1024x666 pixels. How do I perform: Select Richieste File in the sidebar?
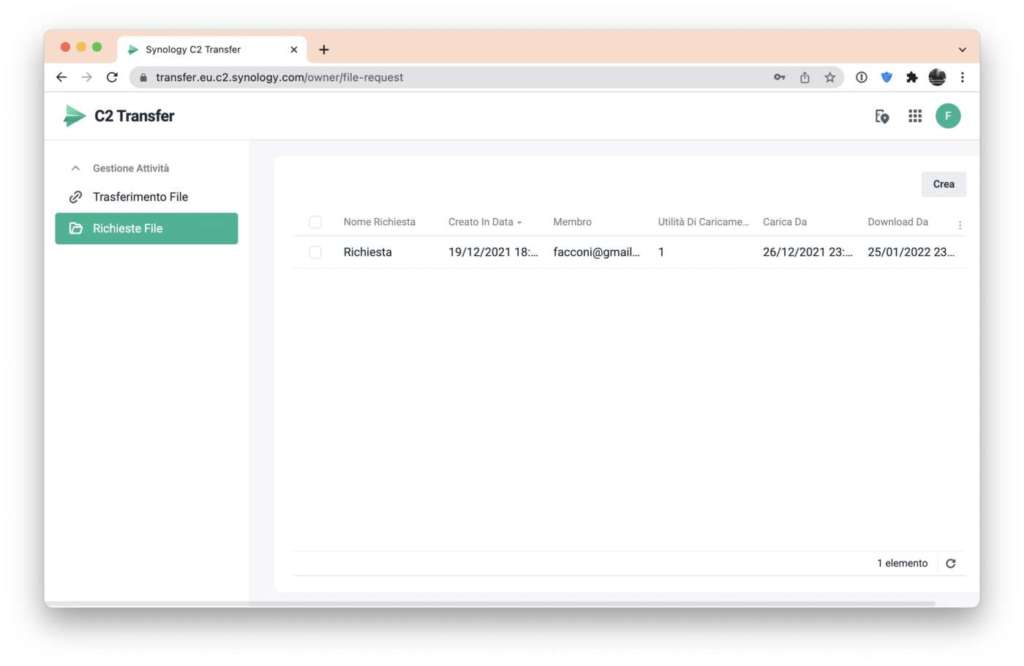click(146, 228)
